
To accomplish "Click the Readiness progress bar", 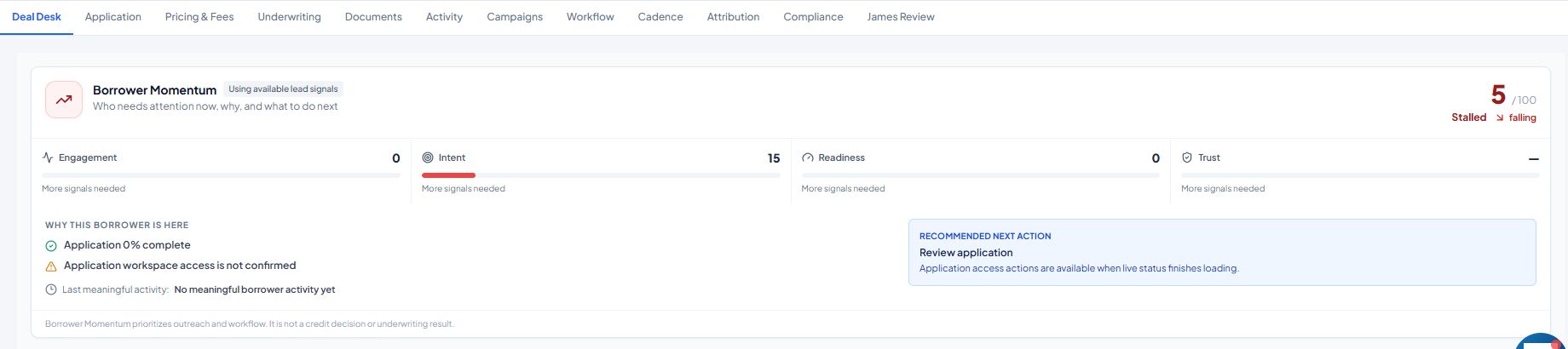I will 981,175.
